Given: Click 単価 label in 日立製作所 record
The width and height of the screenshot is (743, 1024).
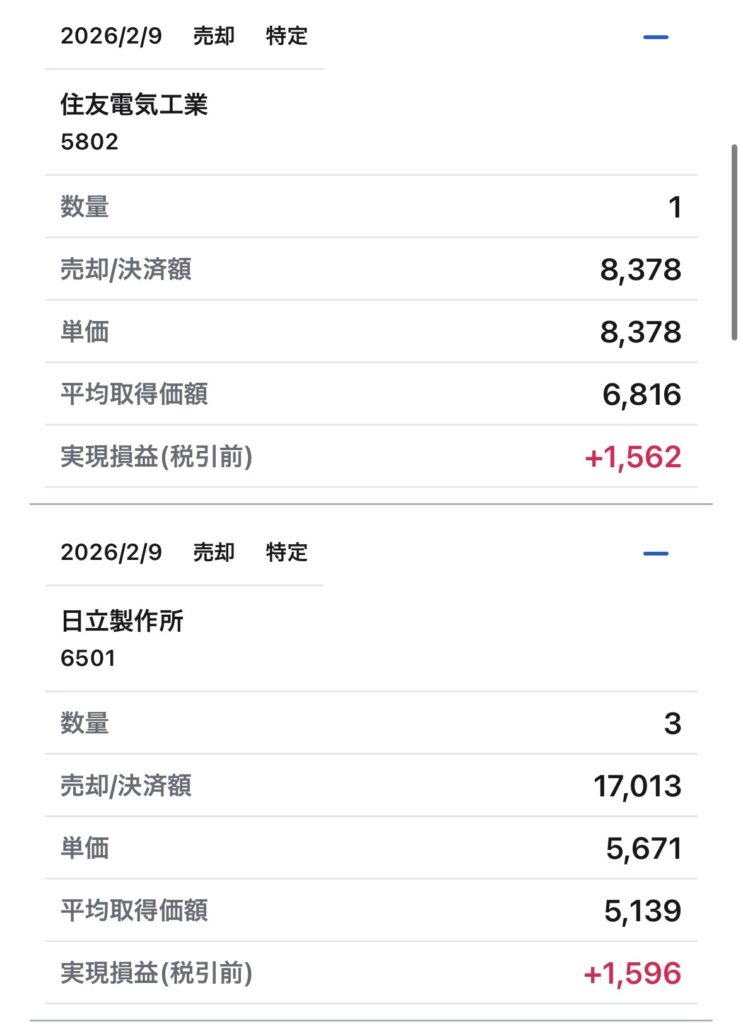Looking at the screenshot, I should [85, 848].
